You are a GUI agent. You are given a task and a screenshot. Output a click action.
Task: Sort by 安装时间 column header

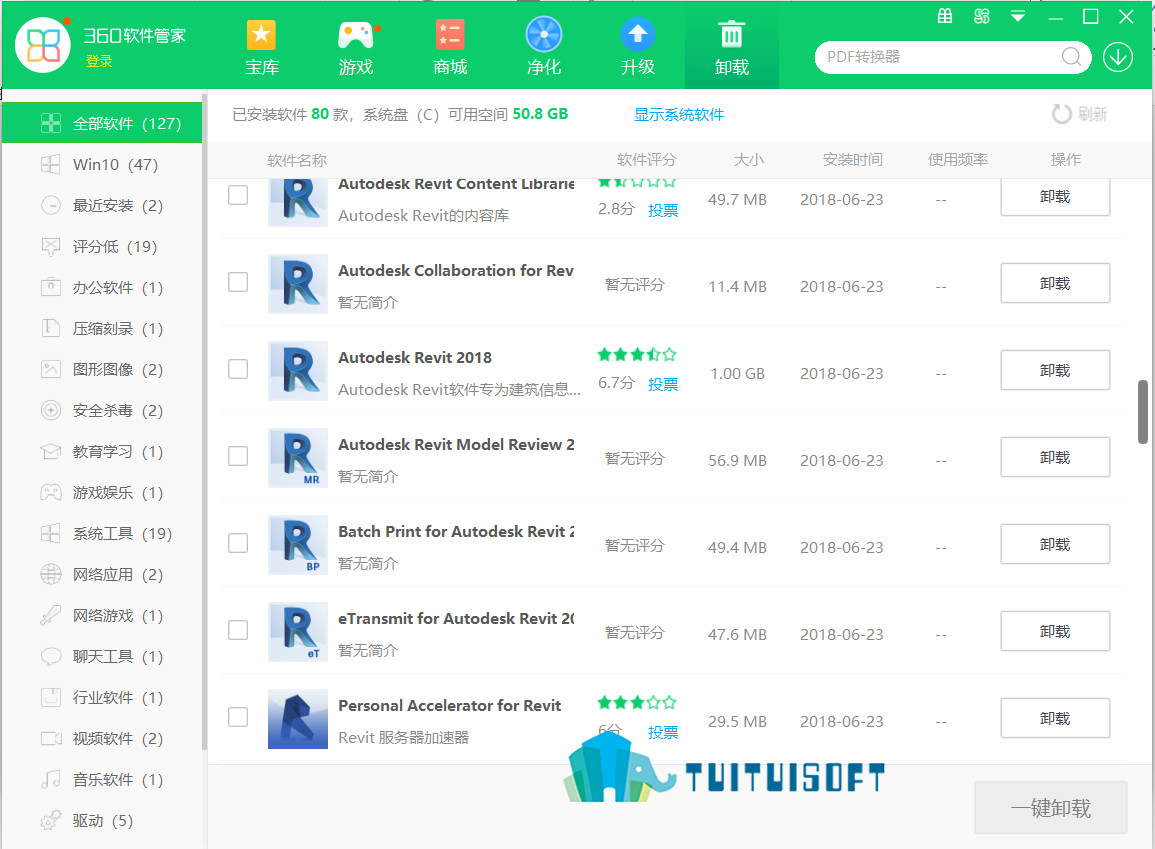tap(852, 160)
